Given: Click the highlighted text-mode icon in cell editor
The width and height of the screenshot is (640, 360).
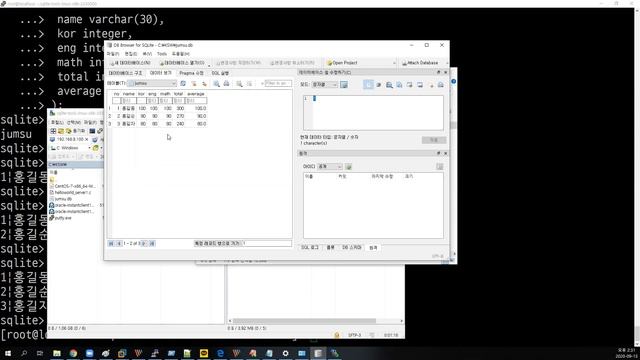Looking at the screenshot, I should click(368, 84).
